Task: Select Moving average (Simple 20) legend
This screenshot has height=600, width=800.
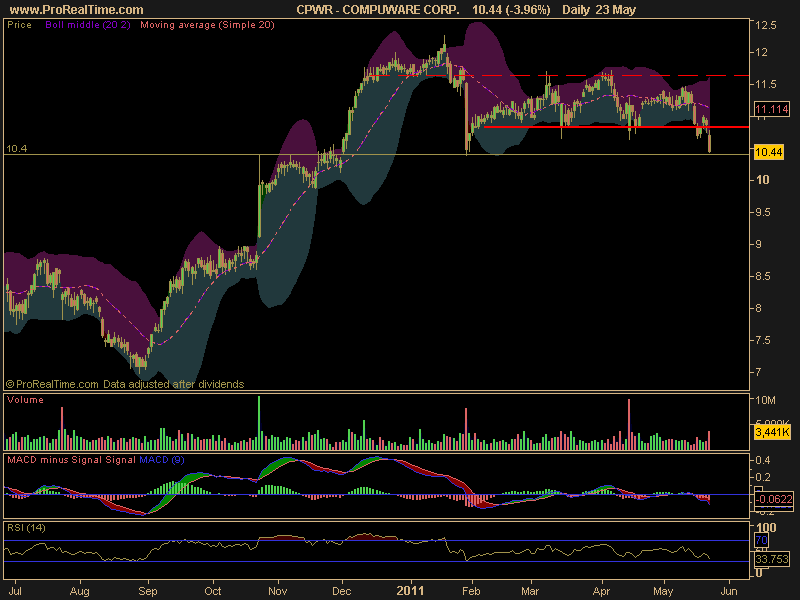Action: [x=207, y=24]
